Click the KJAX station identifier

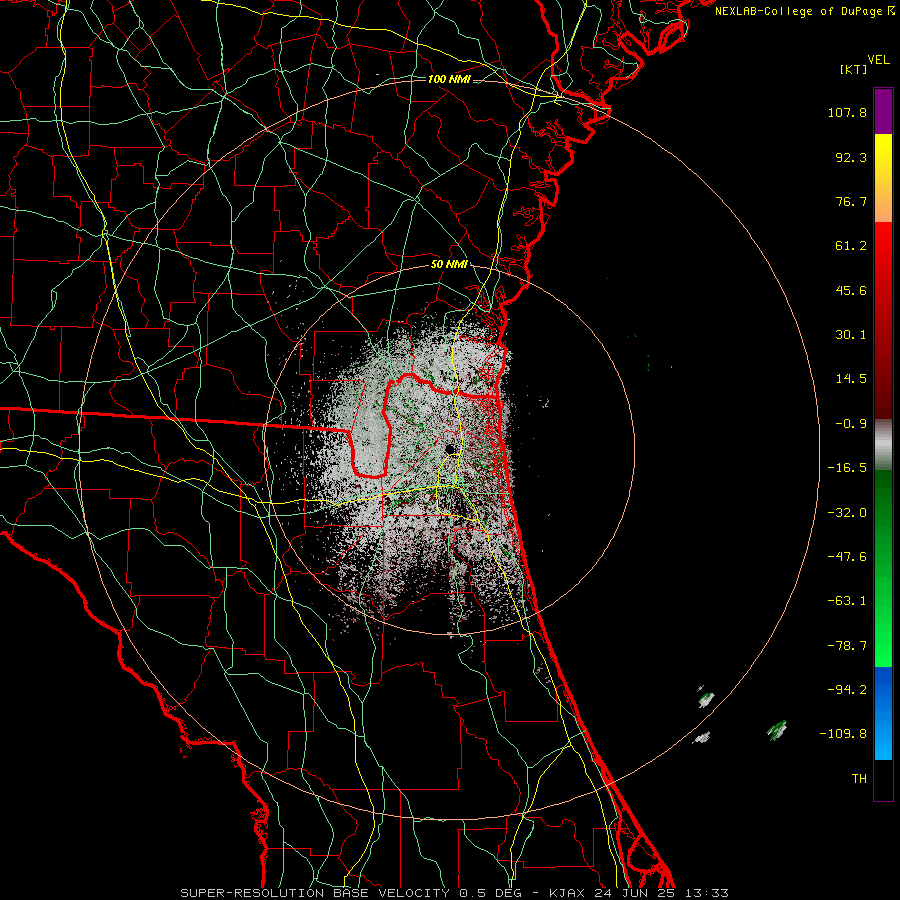pyautogui.click(x=567, y=893)
